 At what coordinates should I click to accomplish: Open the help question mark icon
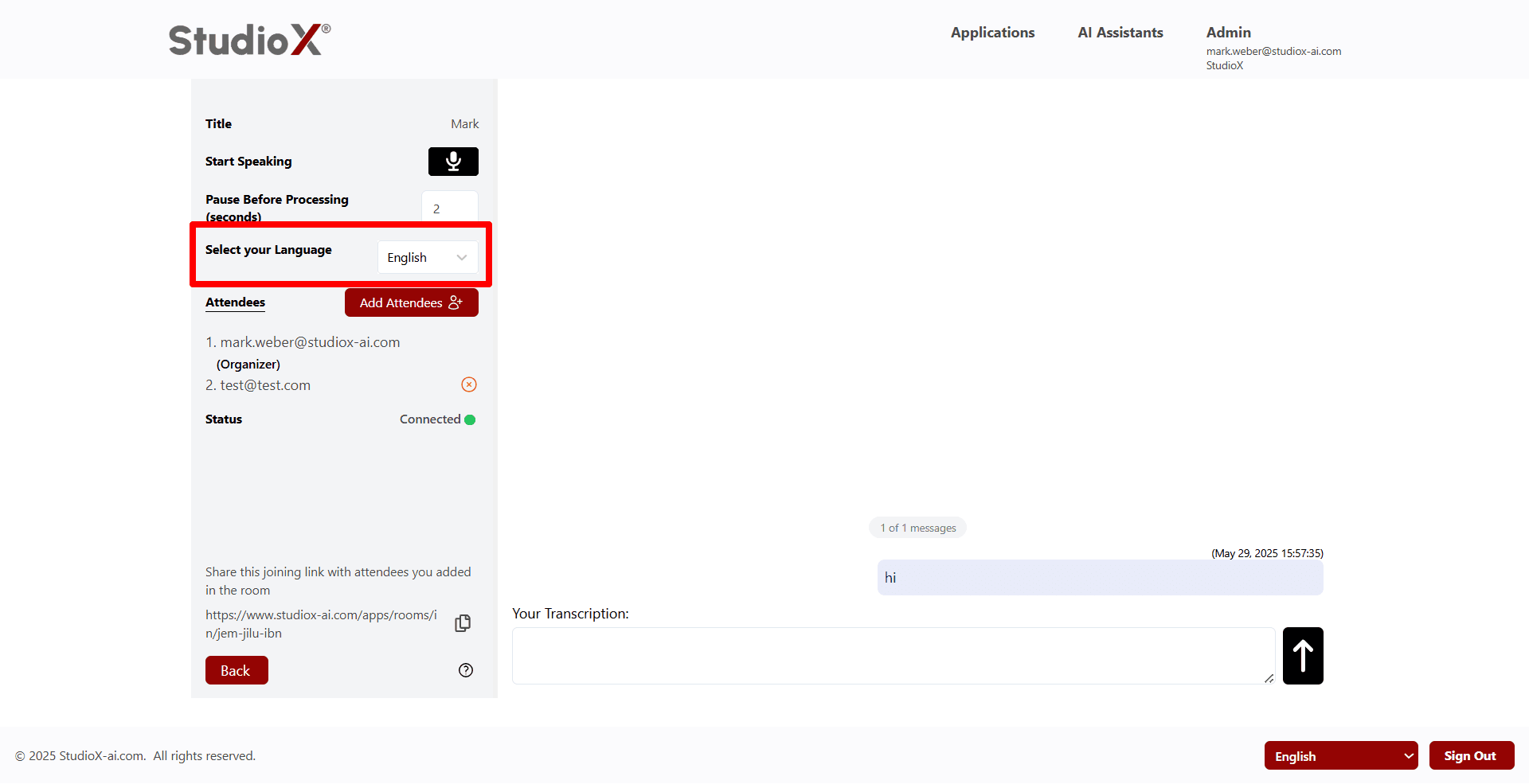(x=466, y=670)
